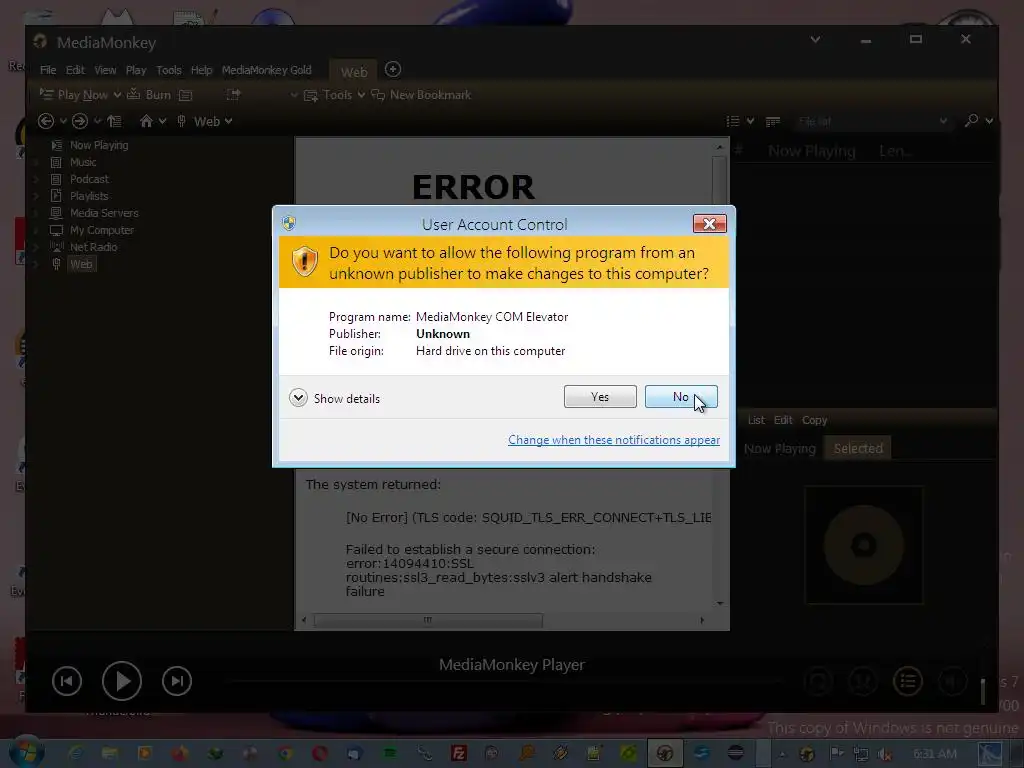
Task: Click the previous track button
Action: coord(67,681)
